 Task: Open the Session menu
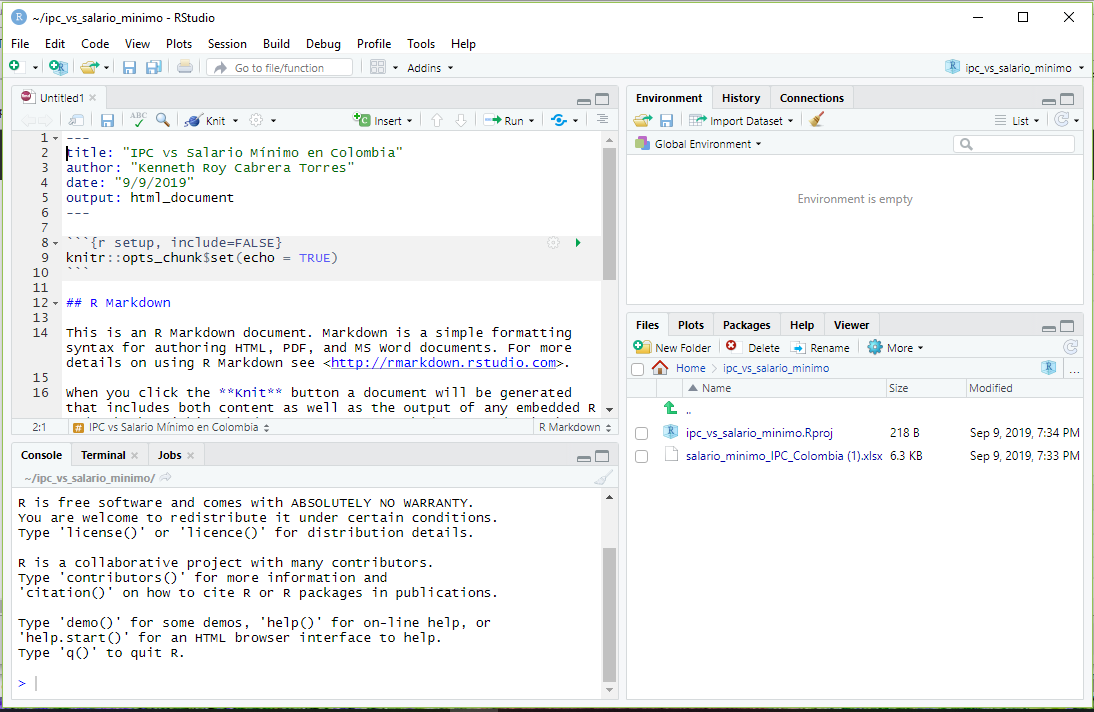coord(227,43)
